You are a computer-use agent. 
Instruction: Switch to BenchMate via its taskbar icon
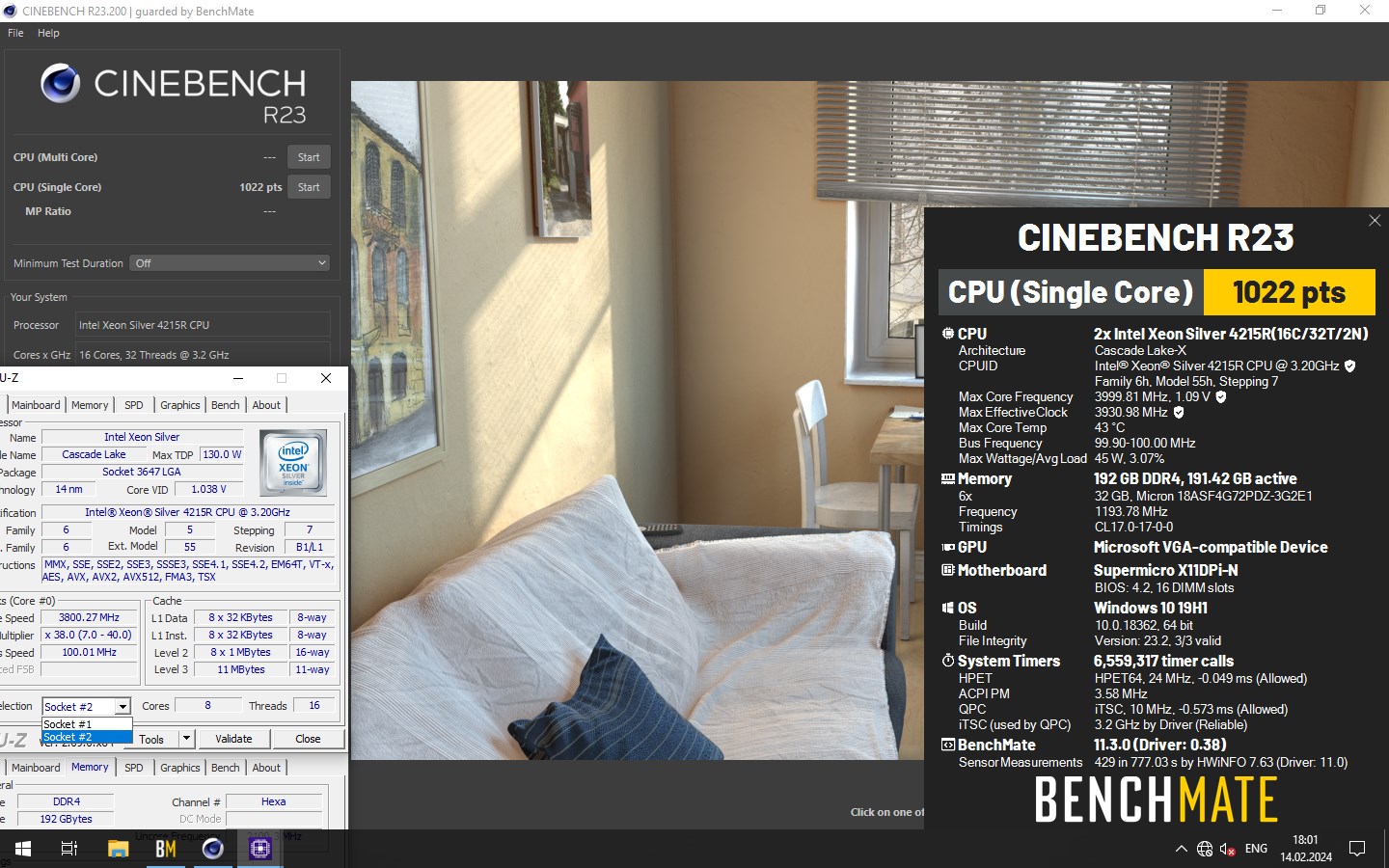click(166, 849)
